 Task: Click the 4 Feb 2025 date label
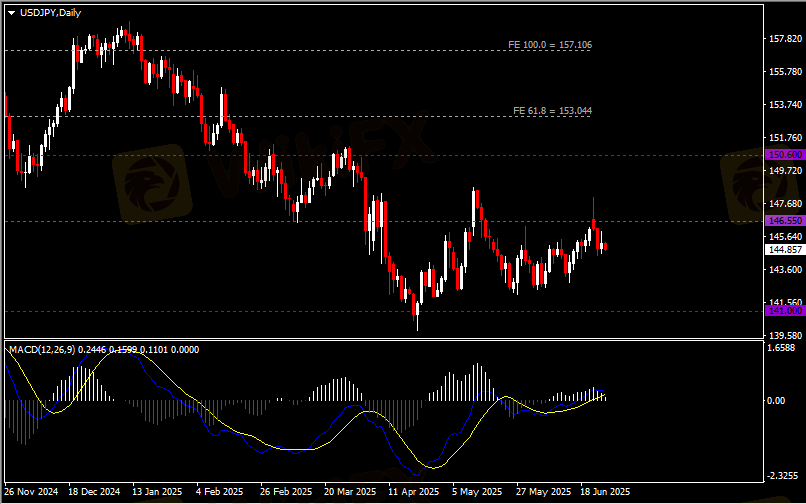(x=219, y=492)
